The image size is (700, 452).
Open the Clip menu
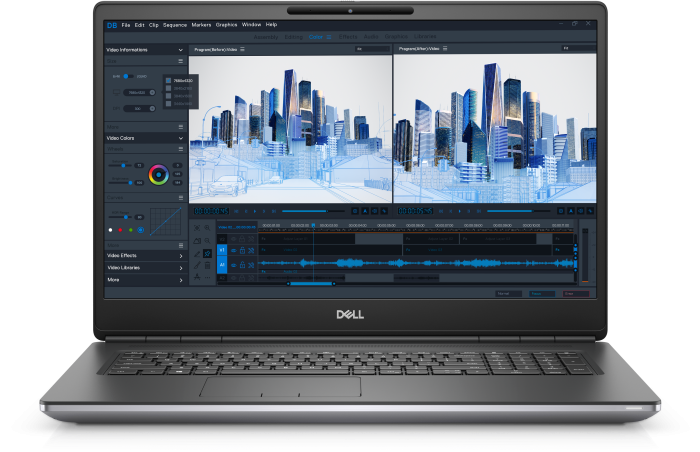tap(154, 25)
